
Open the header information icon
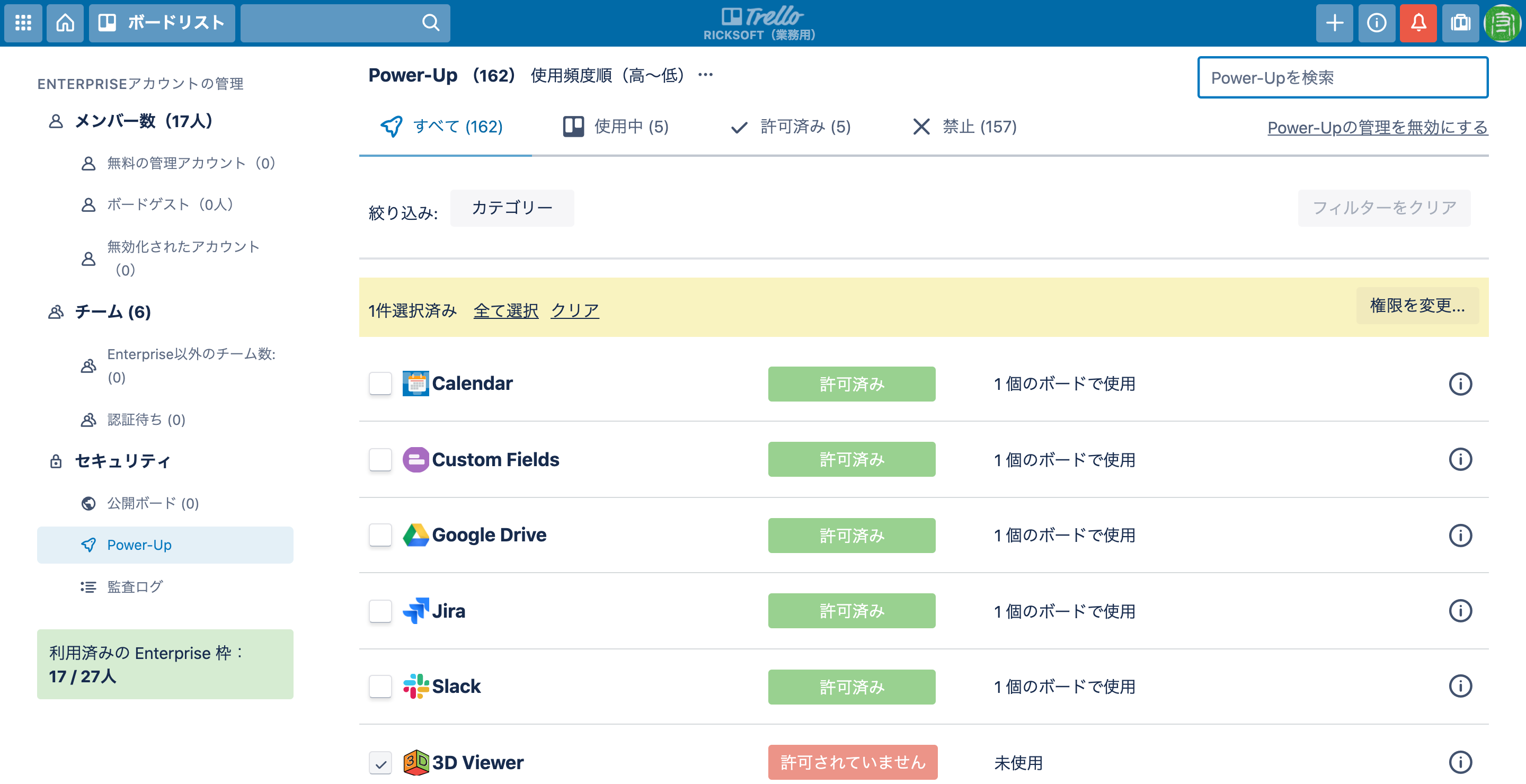[1376, 23]
